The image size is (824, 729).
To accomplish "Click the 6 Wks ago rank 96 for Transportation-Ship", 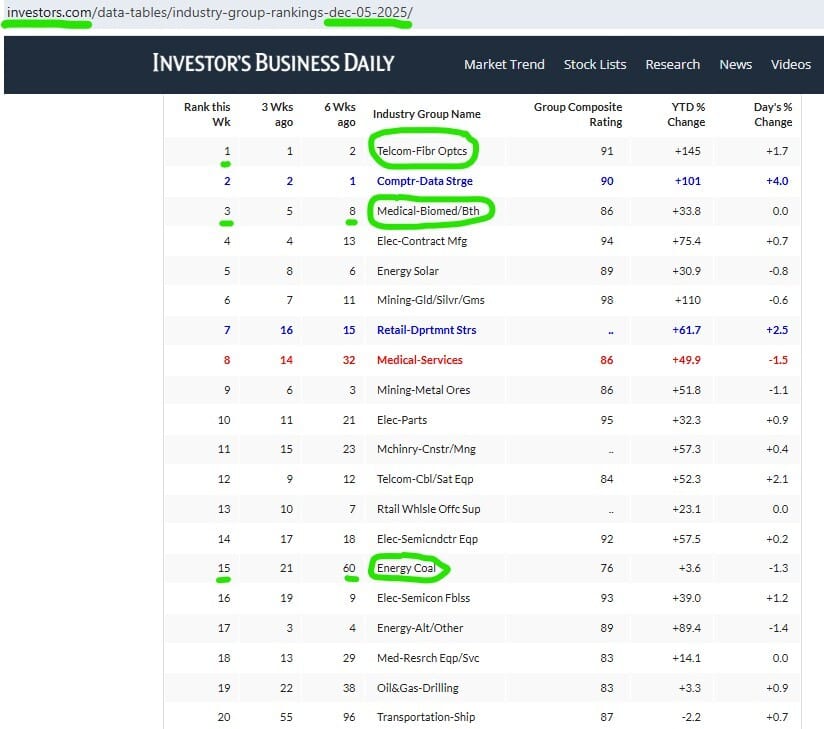I will click(x=349, y=717).
